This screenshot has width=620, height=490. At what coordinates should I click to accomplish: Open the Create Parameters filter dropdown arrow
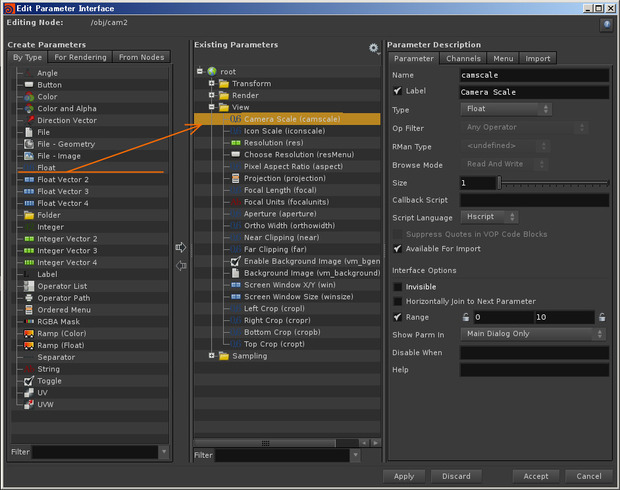164,452
